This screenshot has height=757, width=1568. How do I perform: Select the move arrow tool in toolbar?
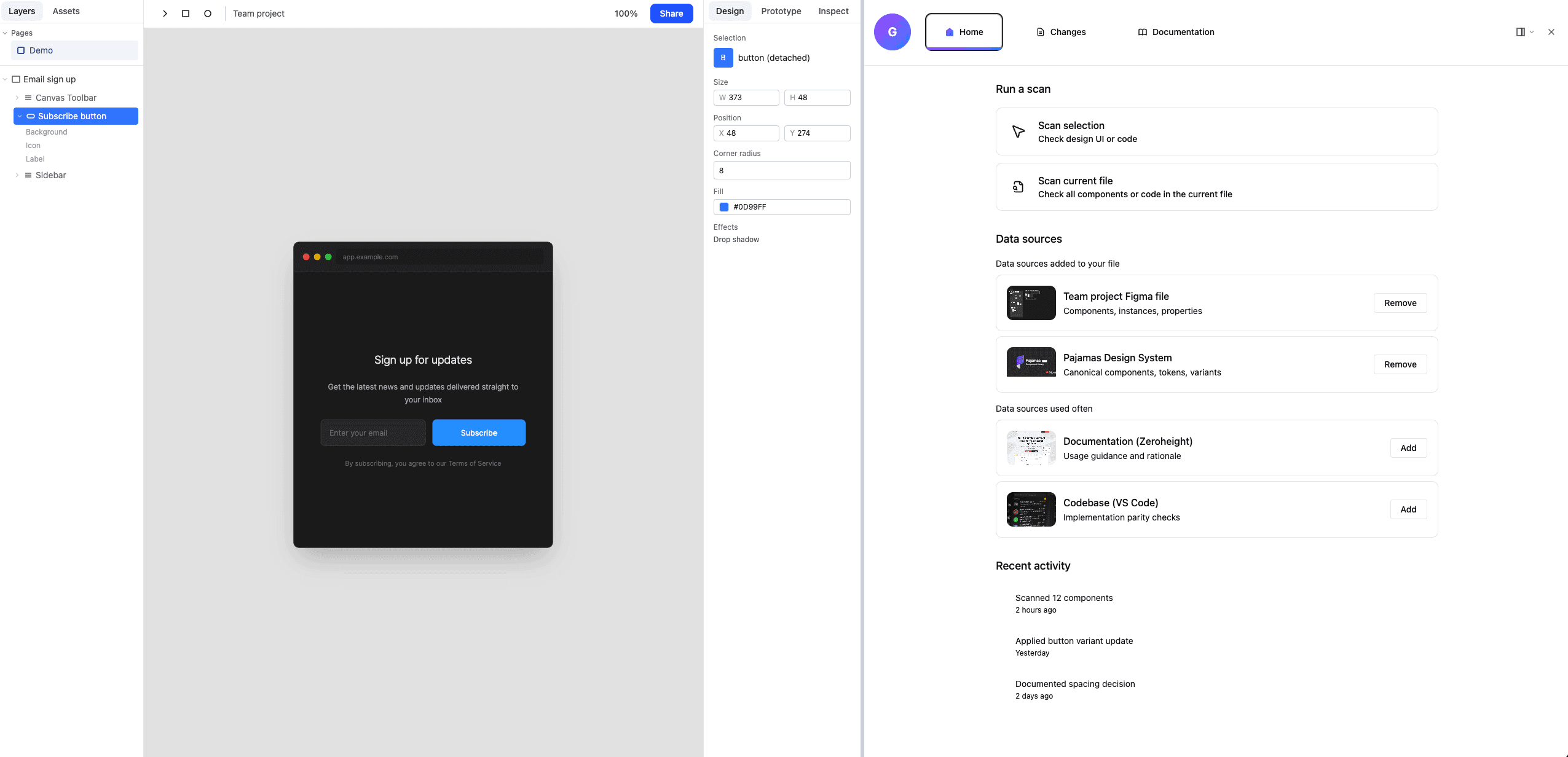(165, 14)
